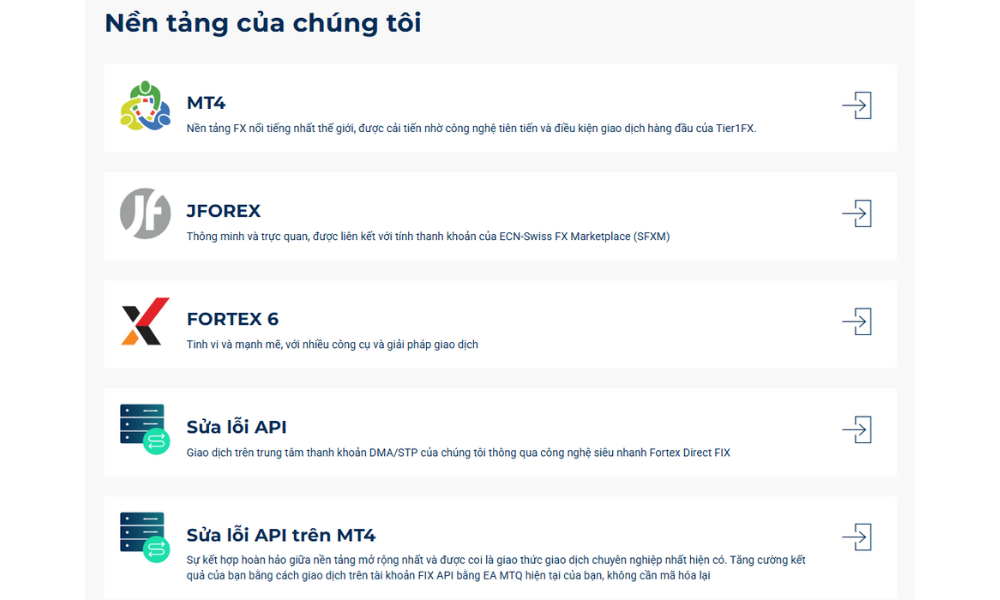Image resolution: width=1000 pixels, height=600 pixels.
Task: Open the FORTEX 6 title
Action: point(232,319)
